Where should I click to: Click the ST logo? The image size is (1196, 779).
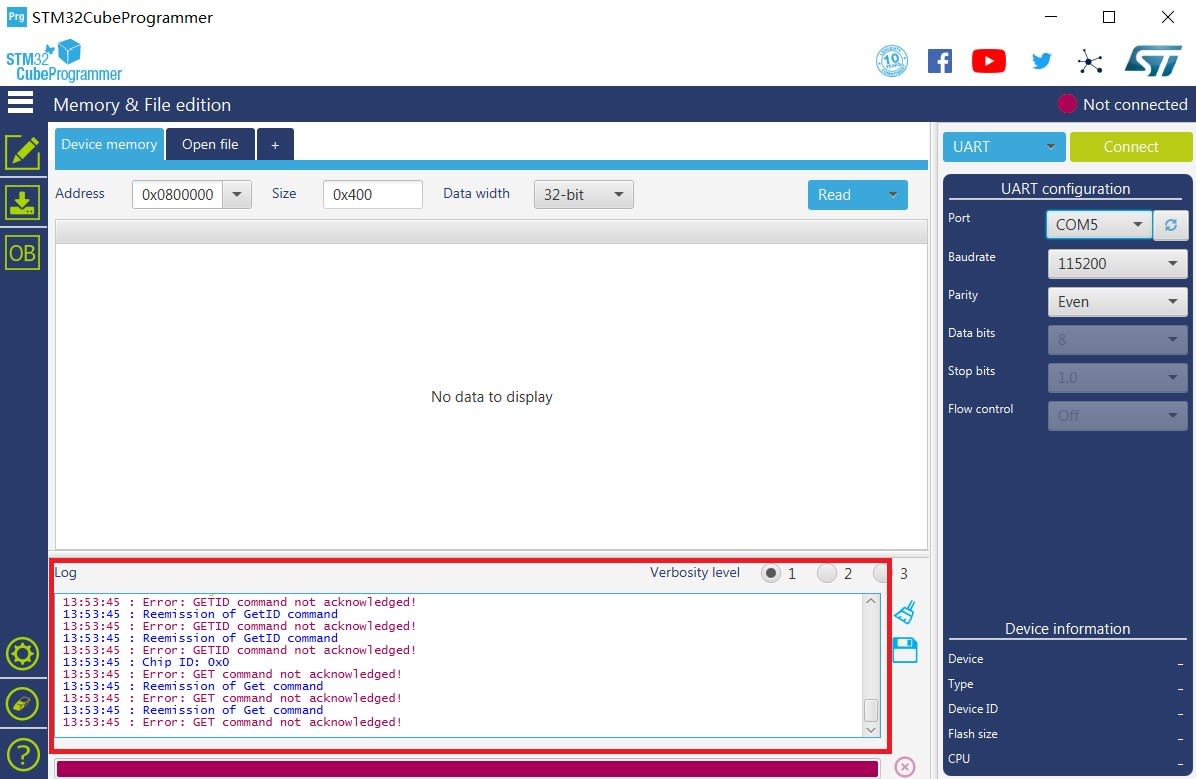1153,60
